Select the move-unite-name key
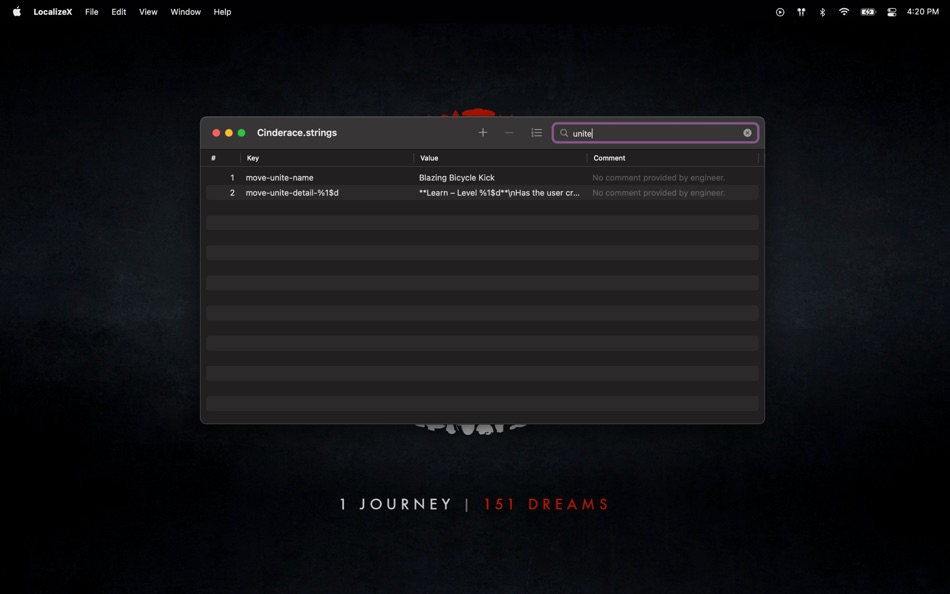950x594 pixels. coord(279,178)
